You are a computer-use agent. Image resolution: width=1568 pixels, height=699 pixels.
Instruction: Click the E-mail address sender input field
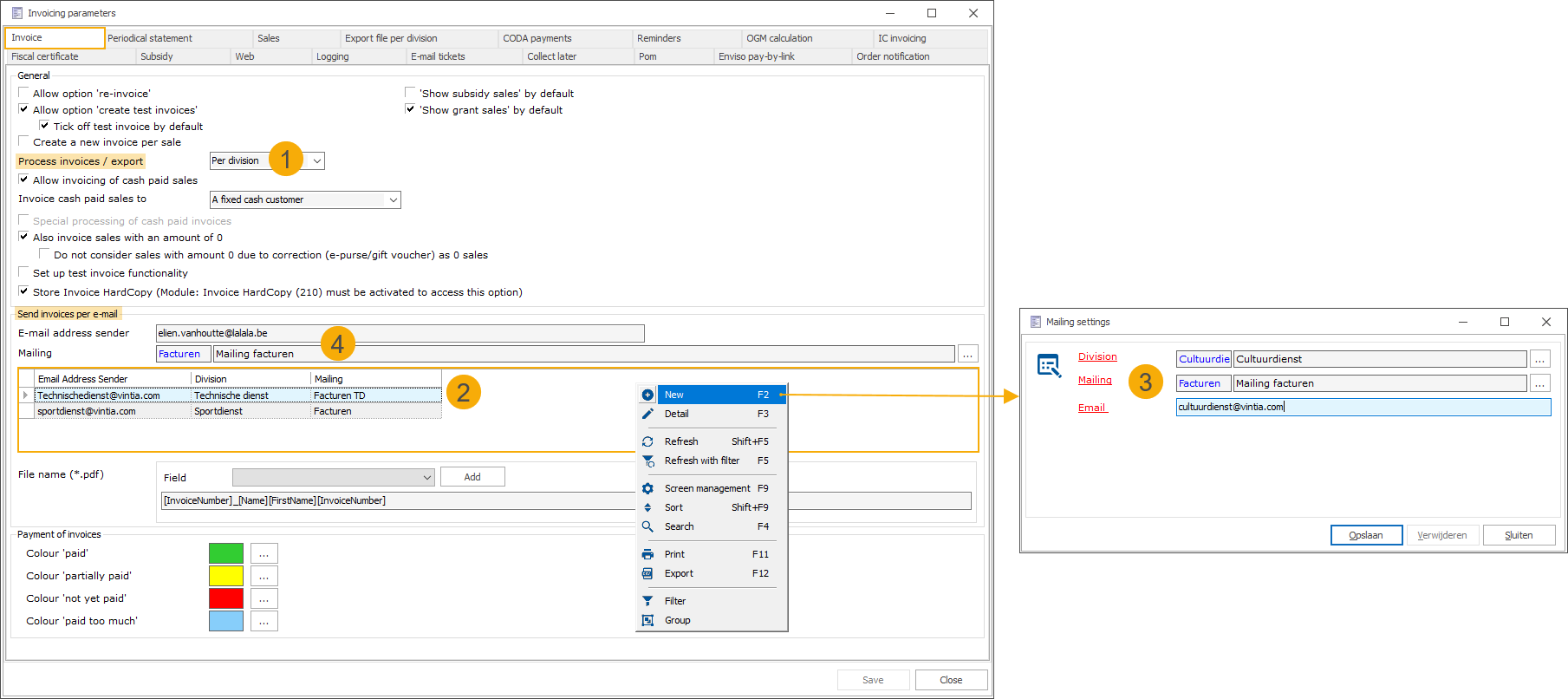click(x=400, y=334)
